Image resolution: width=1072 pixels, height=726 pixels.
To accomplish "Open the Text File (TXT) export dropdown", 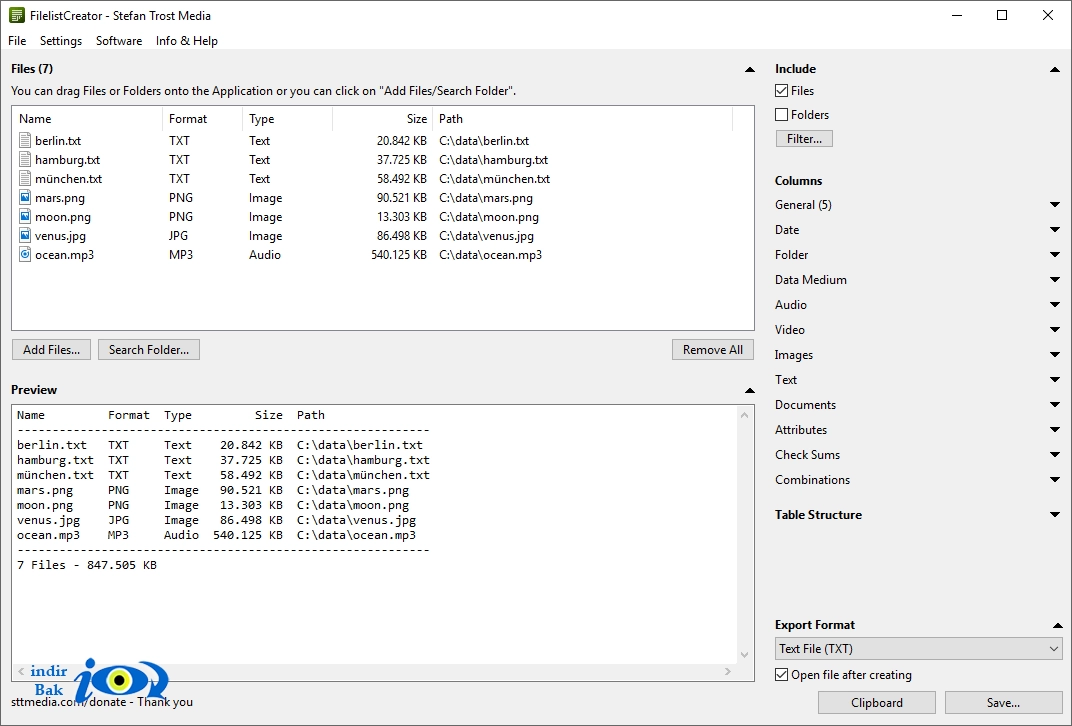I will click(x=918, y=649).
